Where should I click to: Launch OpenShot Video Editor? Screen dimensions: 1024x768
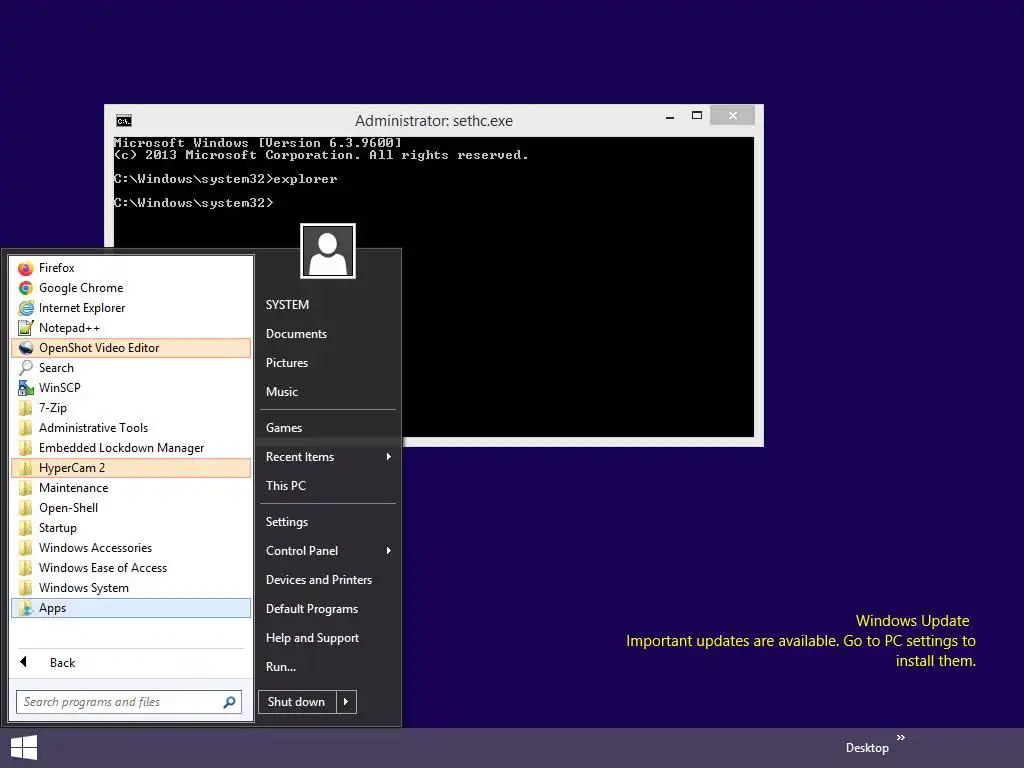(131, 348)
